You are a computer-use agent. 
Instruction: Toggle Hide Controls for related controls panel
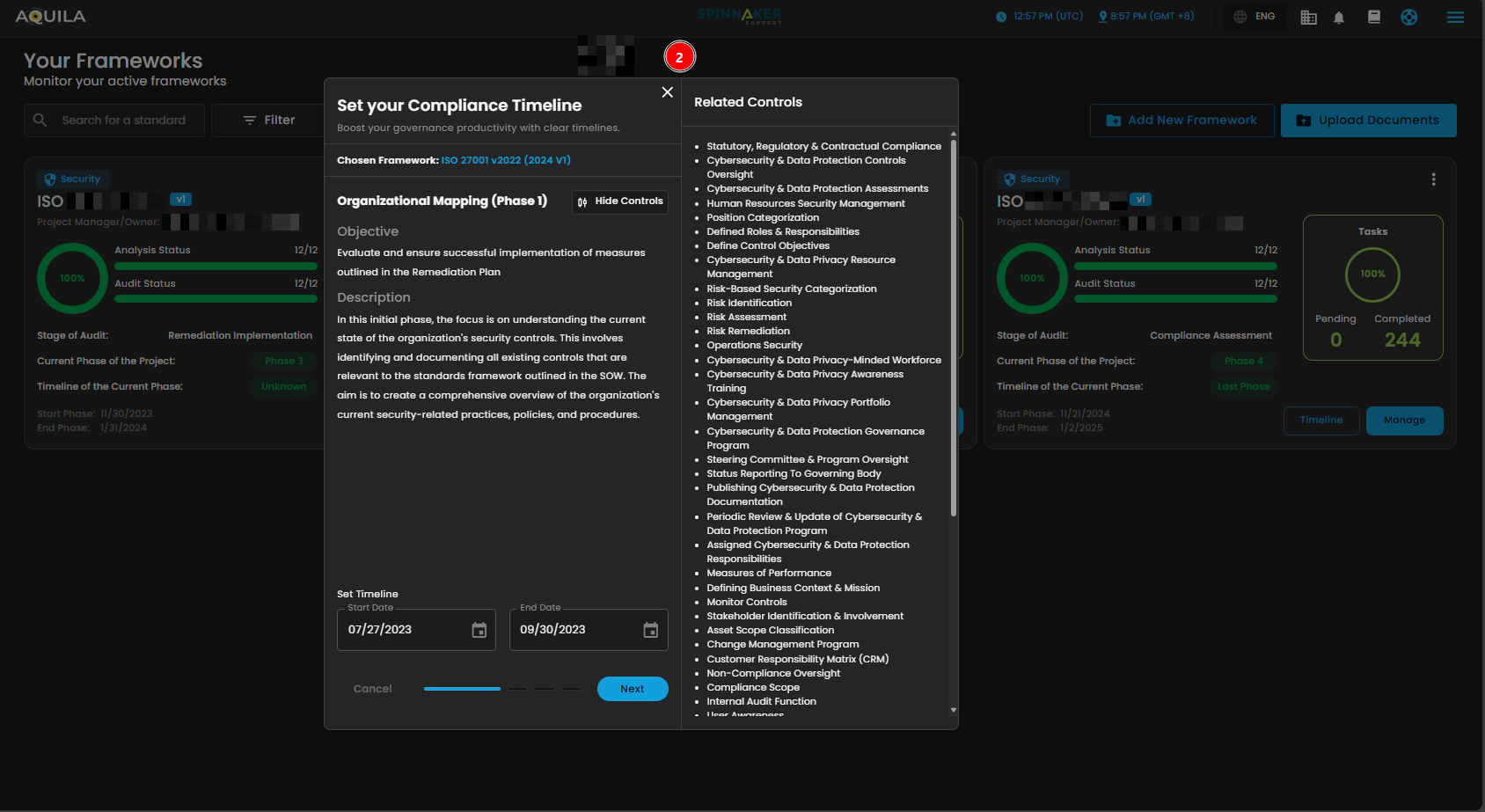tap(619, 201)
